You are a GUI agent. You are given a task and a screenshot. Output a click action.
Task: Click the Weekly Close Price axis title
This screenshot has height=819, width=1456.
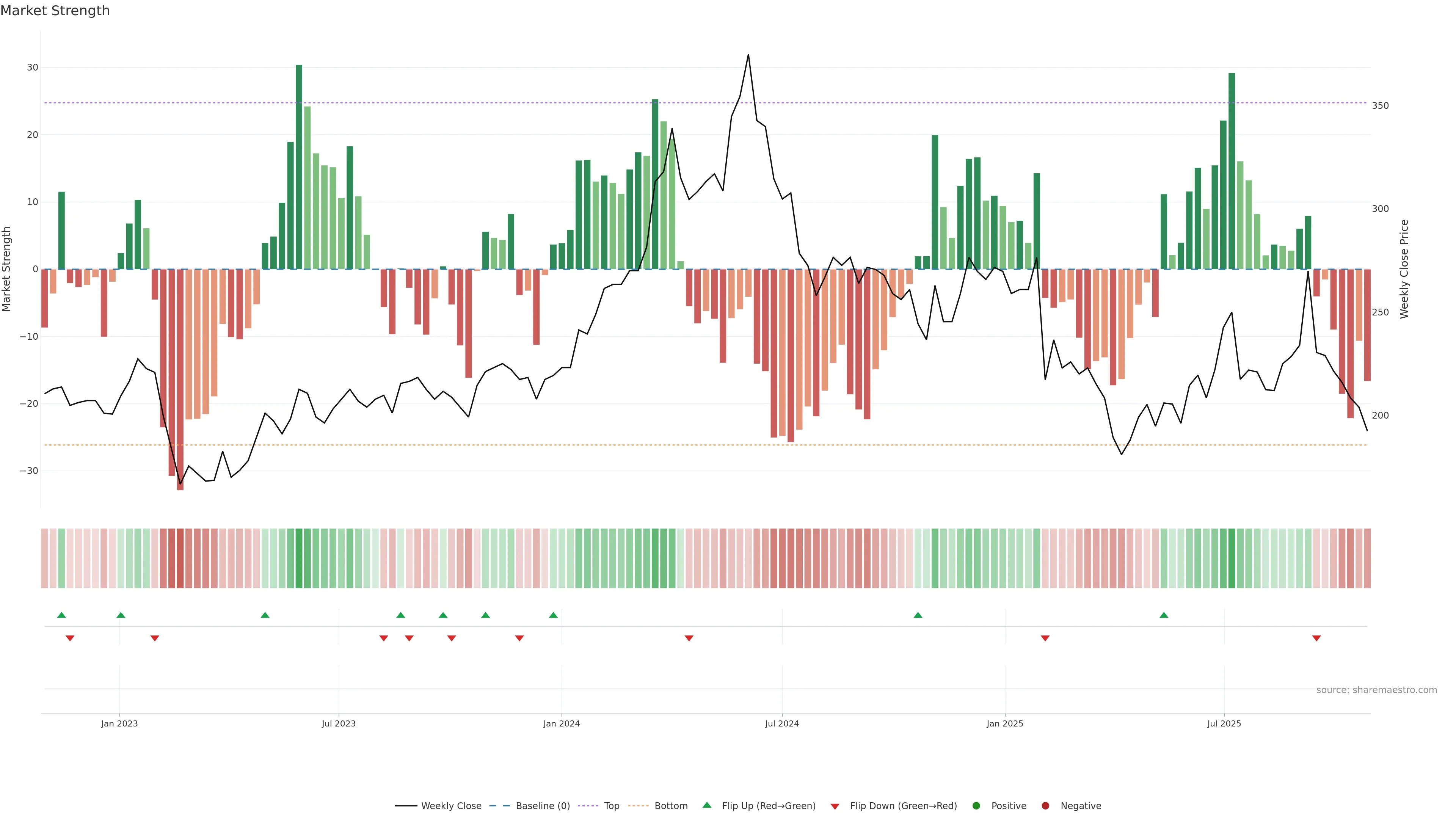(1404, 269)
